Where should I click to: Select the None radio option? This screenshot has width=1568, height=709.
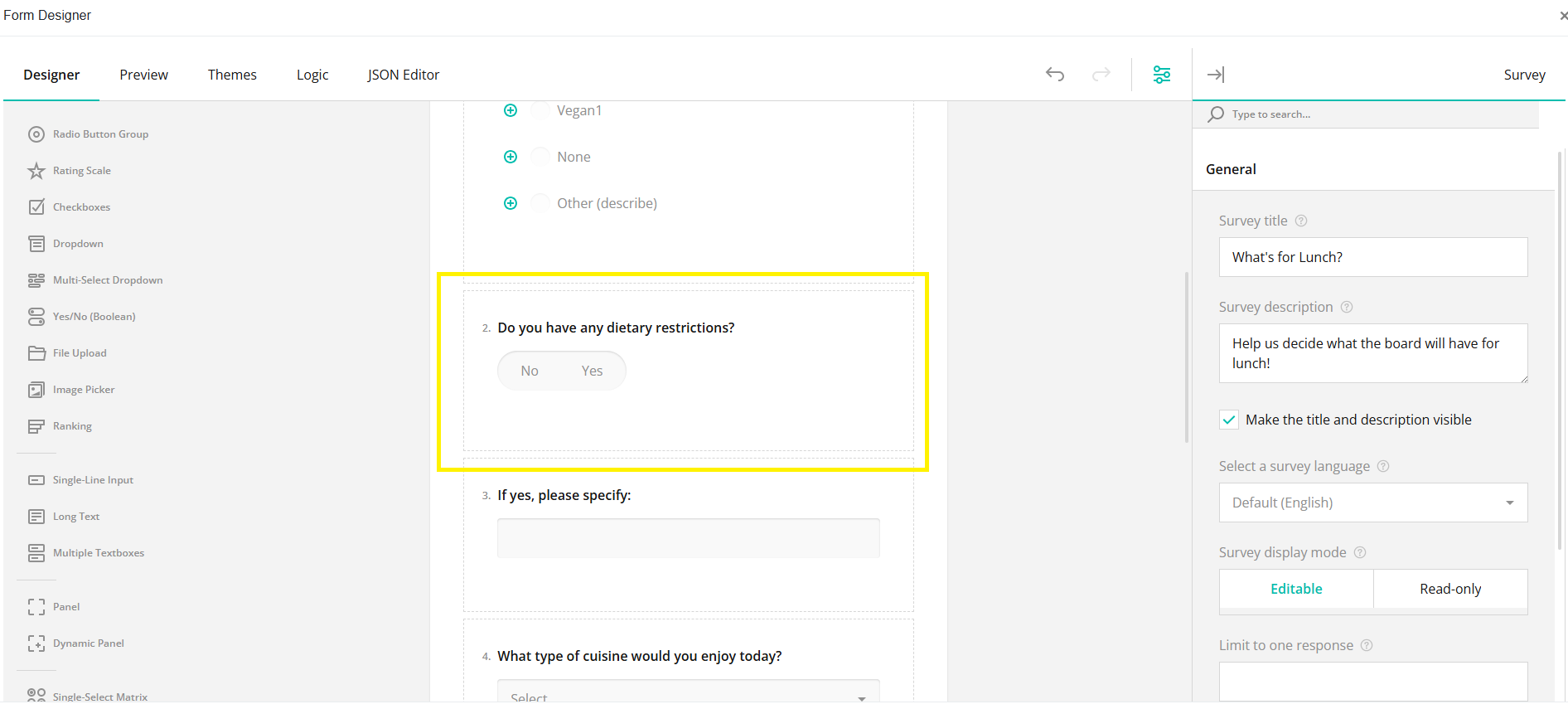(540, 157)
